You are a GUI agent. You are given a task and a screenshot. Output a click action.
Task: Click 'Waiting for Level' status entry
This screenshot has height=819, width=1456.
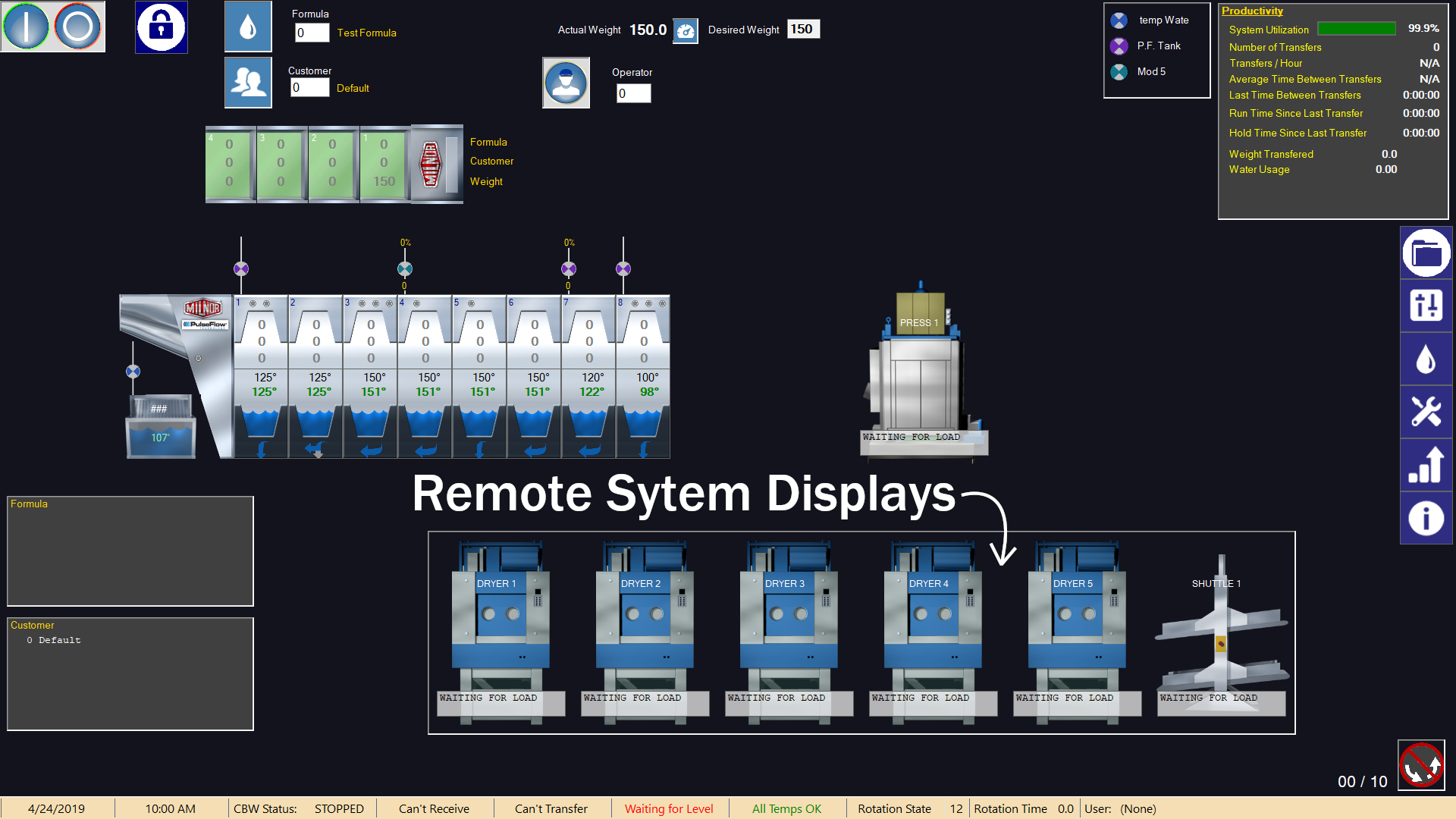[x=669, y=809]
